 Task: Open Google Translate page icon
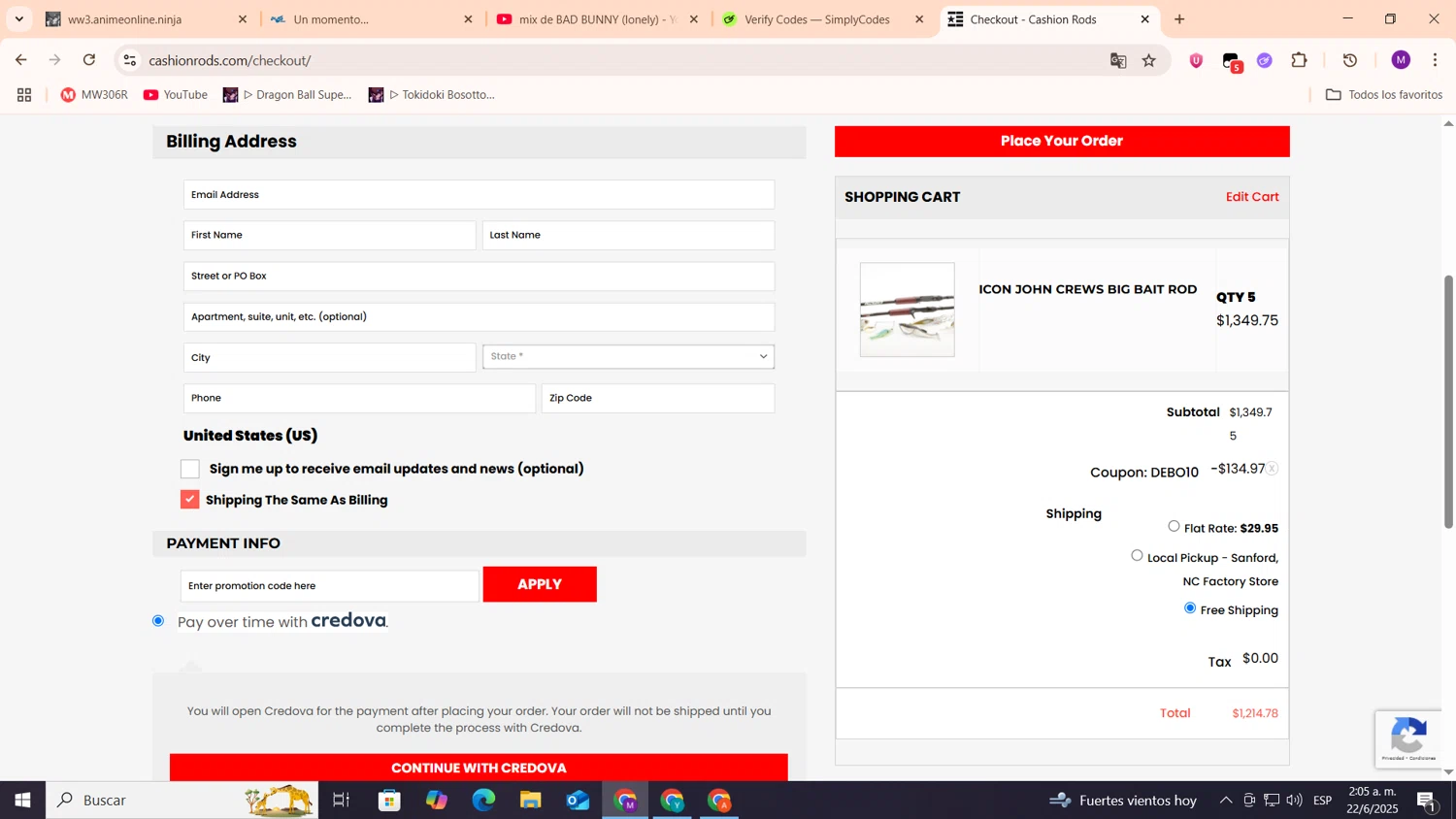[1118, 60]
